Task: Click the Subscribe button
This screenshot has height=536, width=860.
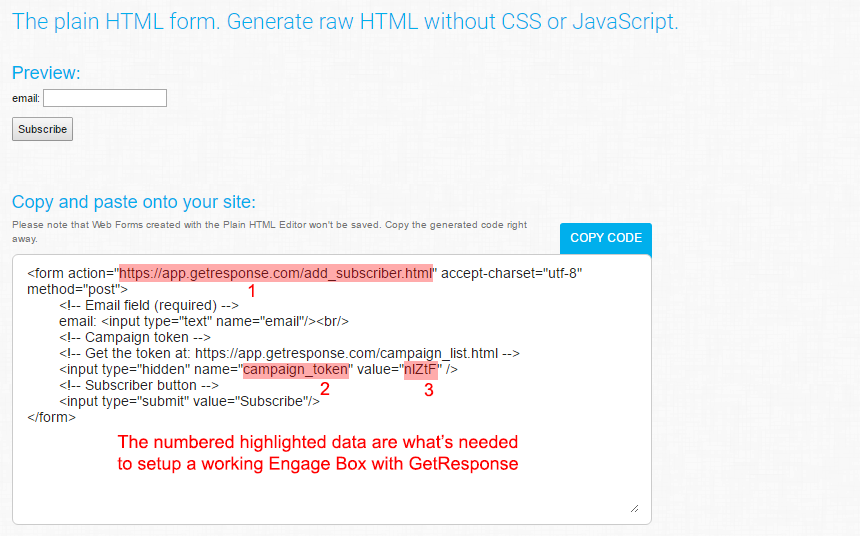Action: 42,129
